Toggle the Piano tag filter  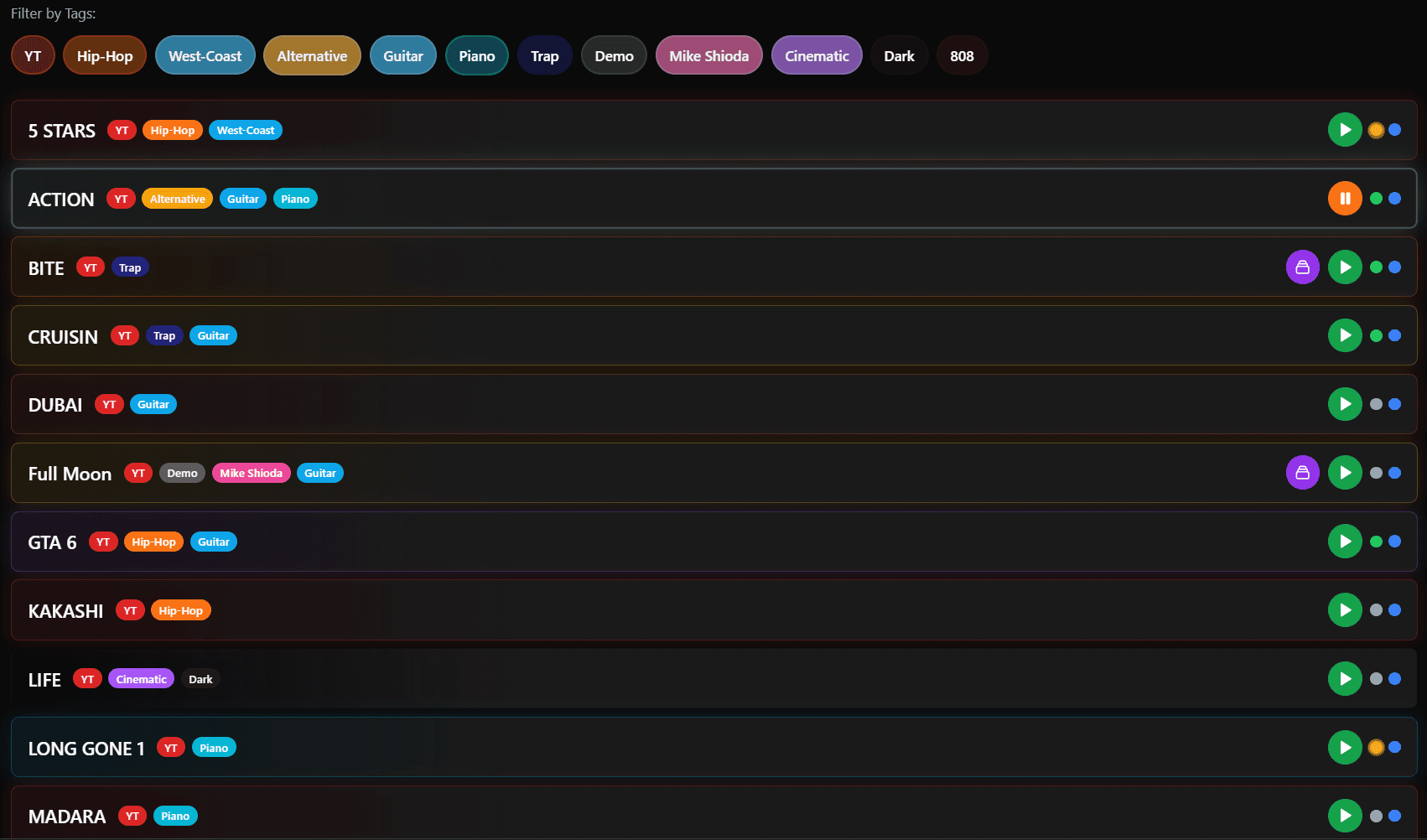477,56
